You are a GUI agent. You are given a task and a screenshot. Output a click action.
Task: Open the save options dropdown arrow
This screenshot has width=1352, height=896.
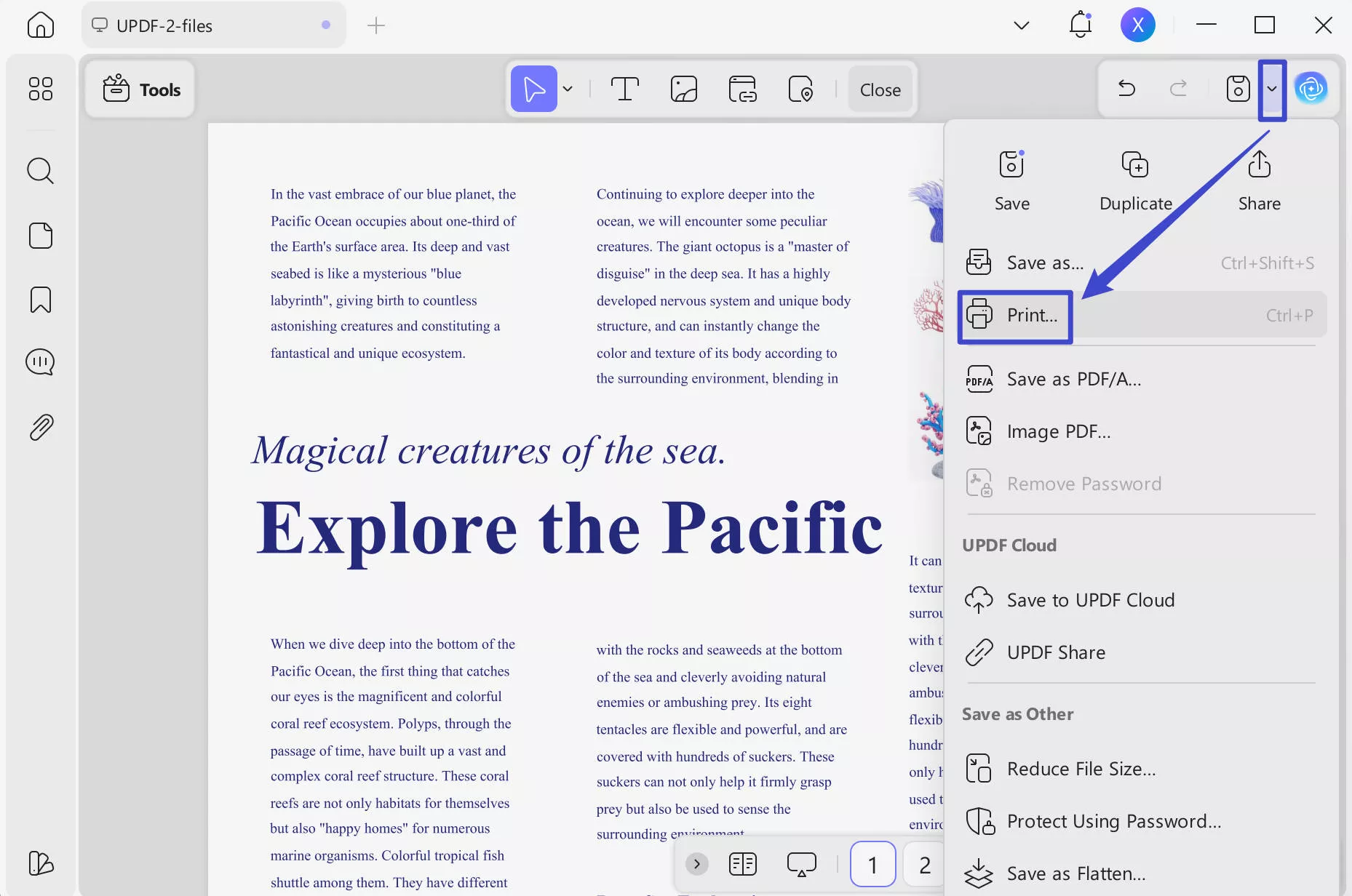[x=1272, y=89]
